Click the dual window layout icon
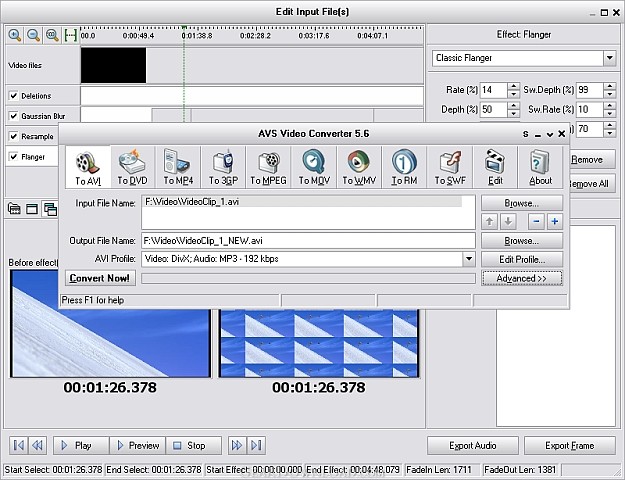 pyautogui.click(x=50, y=209)
